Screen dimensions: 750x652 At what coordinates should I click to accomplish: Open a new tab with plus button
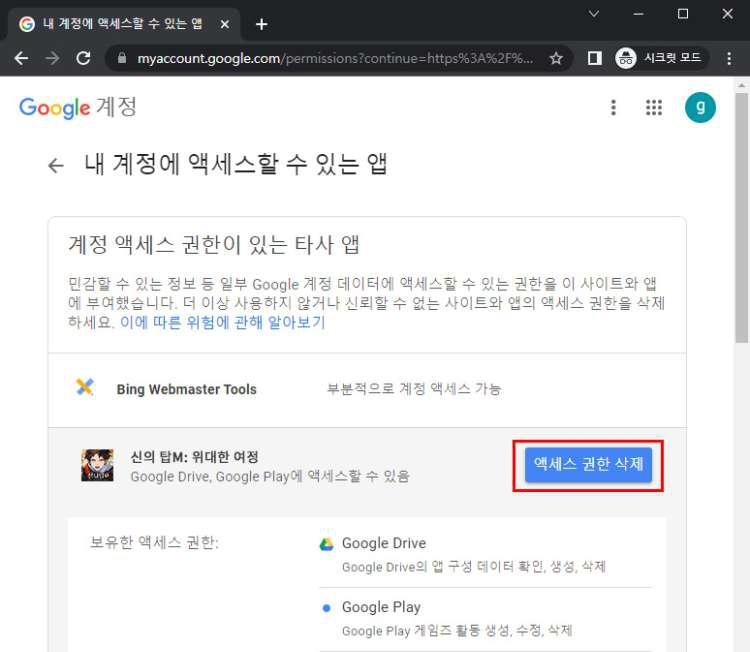tap(261, 24)
